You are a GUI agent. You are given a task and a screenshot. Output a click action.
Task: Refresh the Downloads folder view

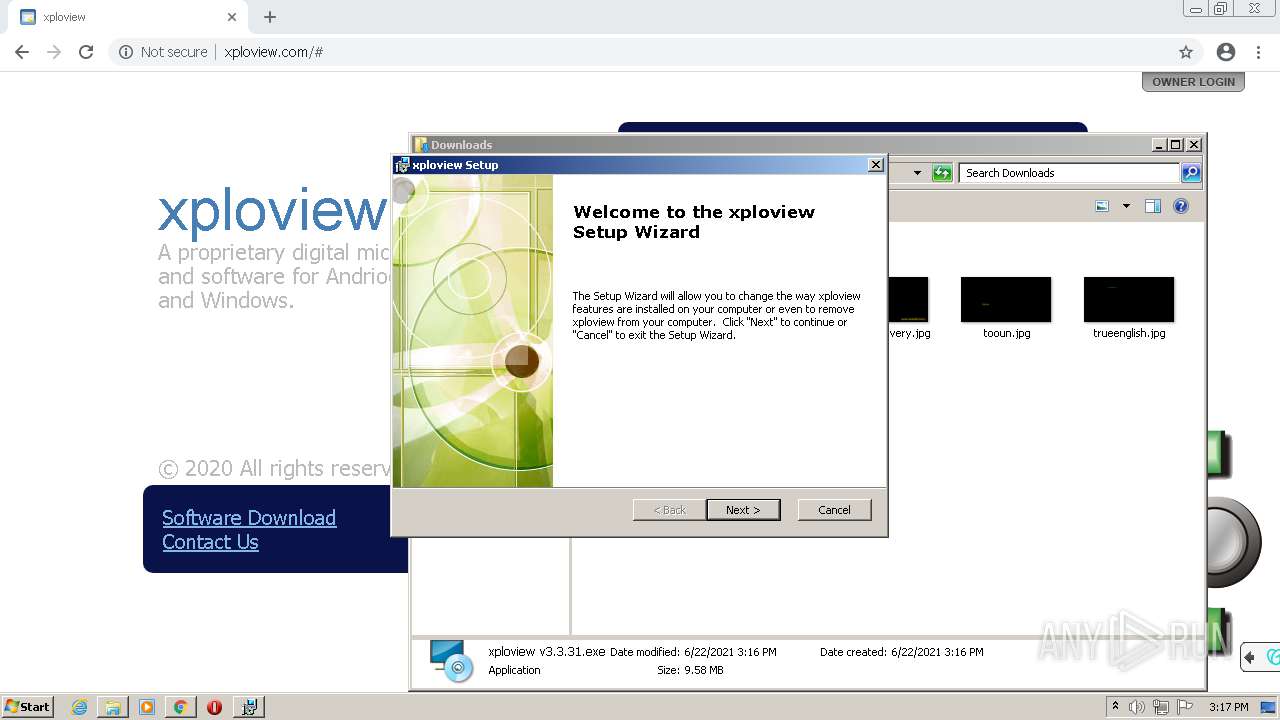942,173
